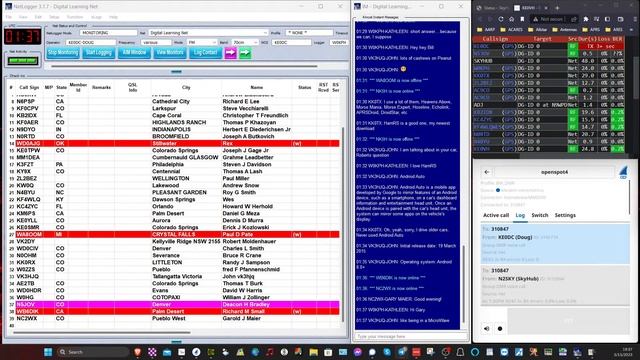Select the Log tab in openspot4
Image resolution: width=640 pixels, height=360 pixels.
pyautogui.click(x=520, y=215)
